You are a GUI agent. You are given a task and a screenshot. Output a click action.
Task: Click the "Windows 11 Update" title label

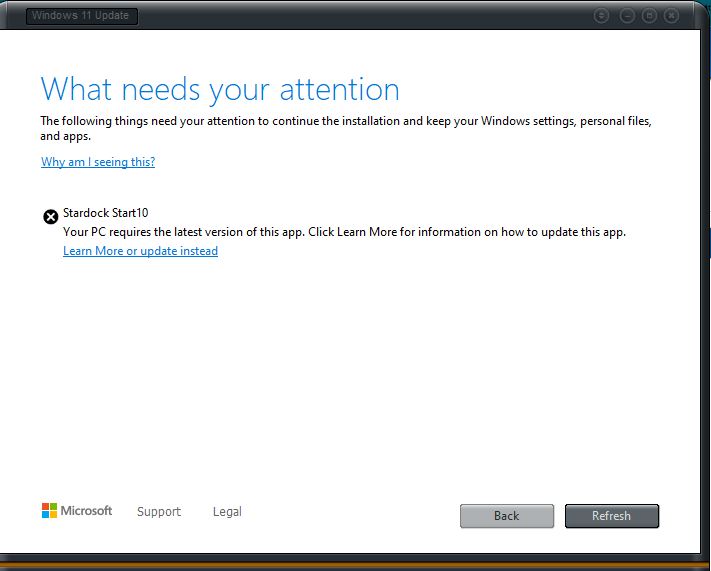point(81,16)
